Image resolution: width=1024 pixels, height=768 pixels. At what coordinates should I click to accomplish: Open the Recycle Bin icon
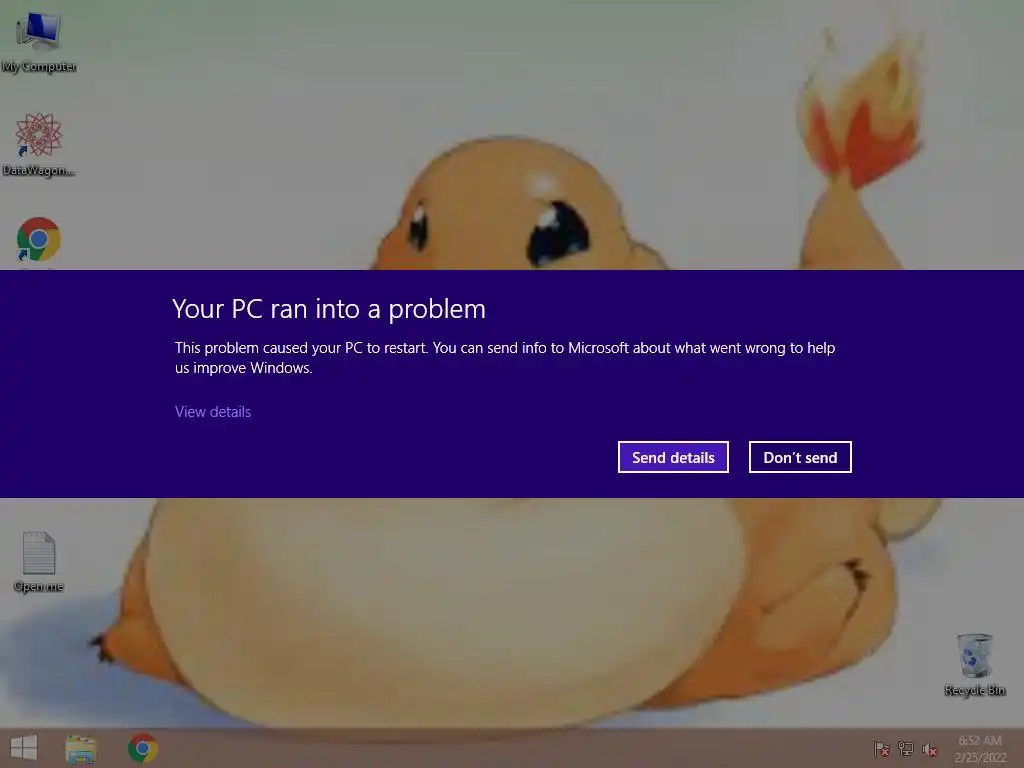[975, 664]
